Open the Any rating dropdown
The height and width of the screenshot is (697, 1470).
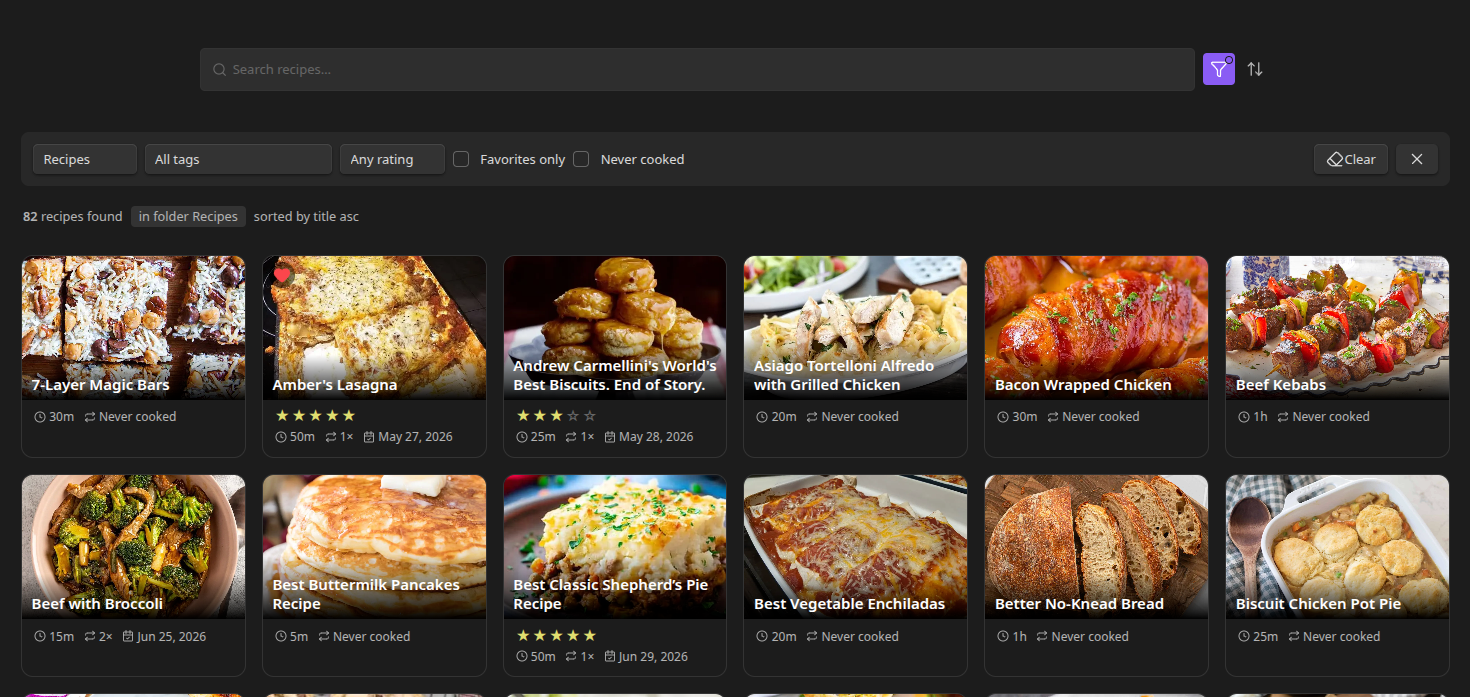pos(392,159)
